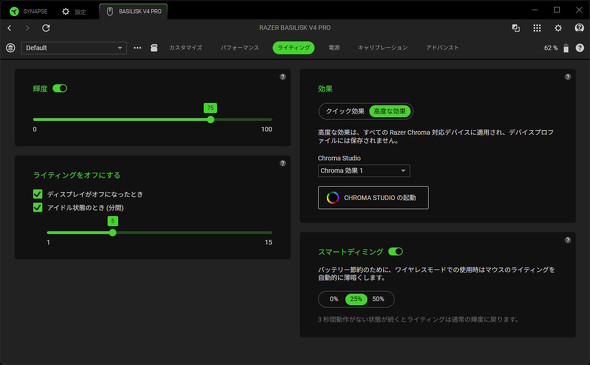Click the mouse icon on Basilisk V4 Pro tab
This screenshot has width=590, height=365.
[x=110, y=12]
